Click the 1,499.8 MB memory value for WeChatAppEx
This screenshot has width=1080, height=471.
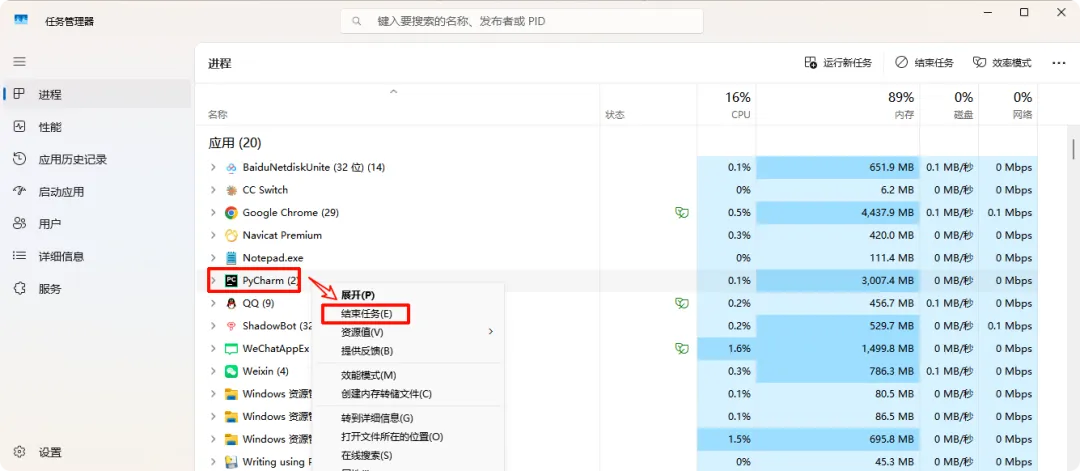coord(887,349)
